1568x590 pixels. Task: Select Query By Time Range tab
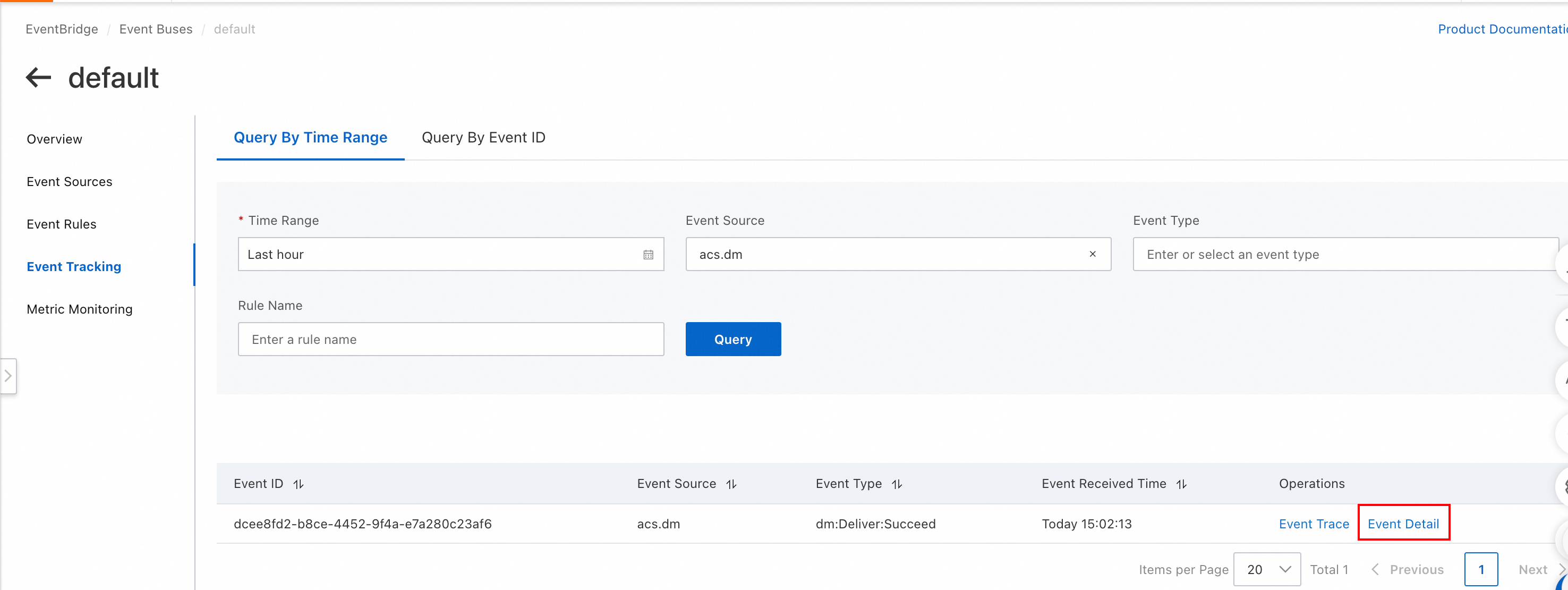coord(310,138)
